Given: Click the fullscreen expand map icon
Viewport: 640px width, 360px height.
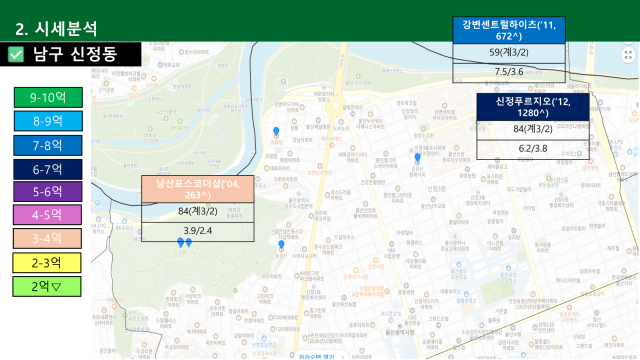Looking at the screenshot, I should [628, 55].
